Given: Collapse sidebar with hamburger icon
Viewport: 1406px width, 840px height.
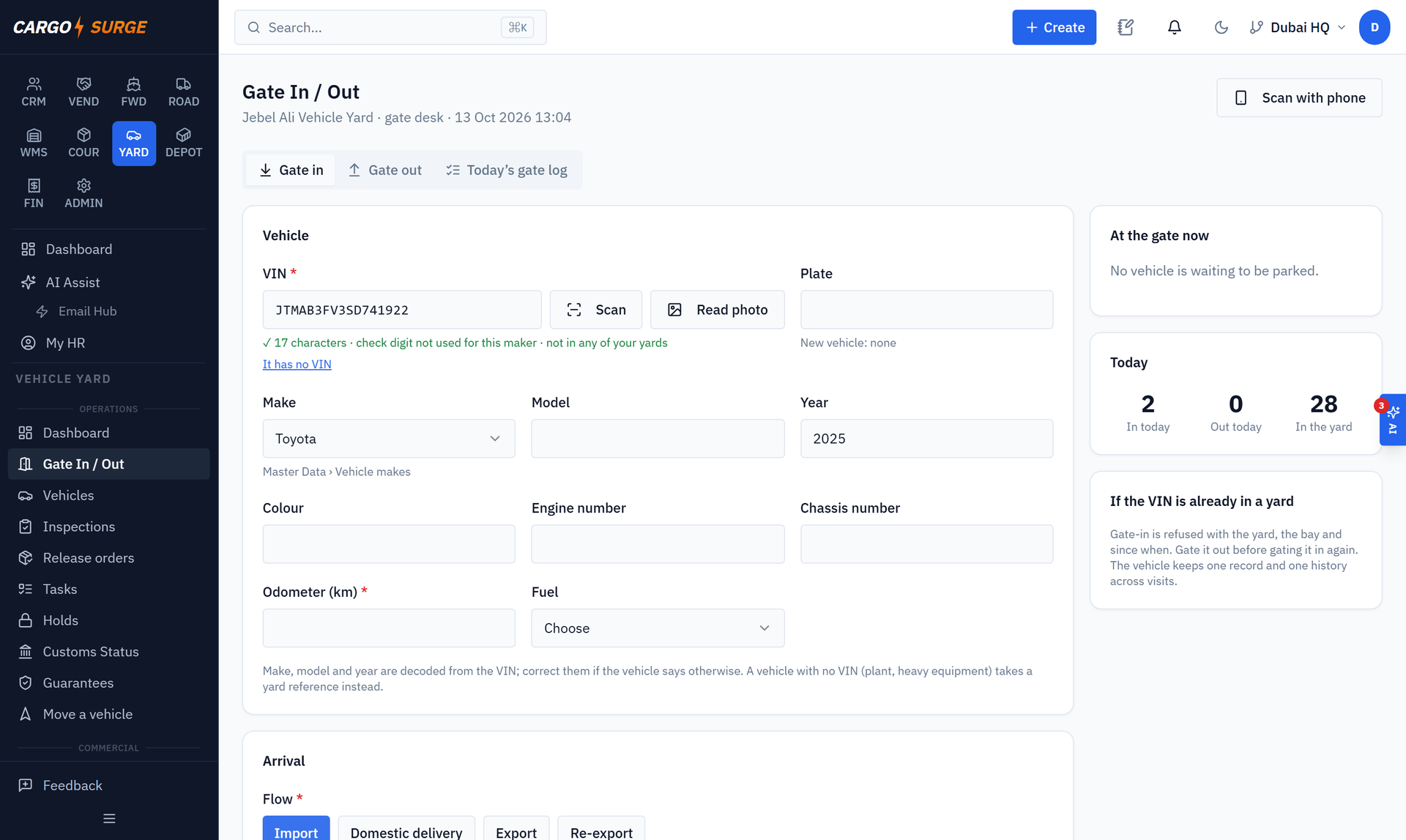Looking at the screenshot, I should [109, 819].
